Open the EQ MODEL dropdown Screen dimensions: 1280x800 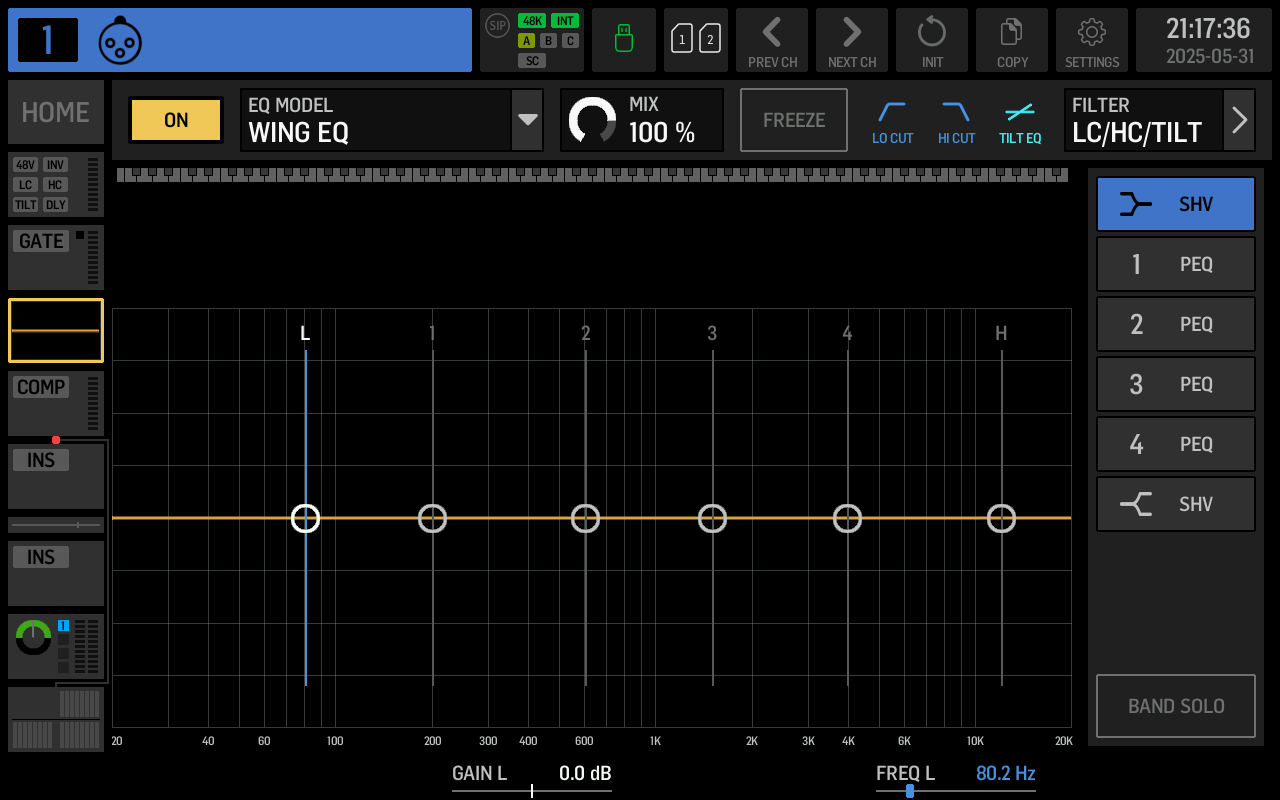click(x=527, y=120)
